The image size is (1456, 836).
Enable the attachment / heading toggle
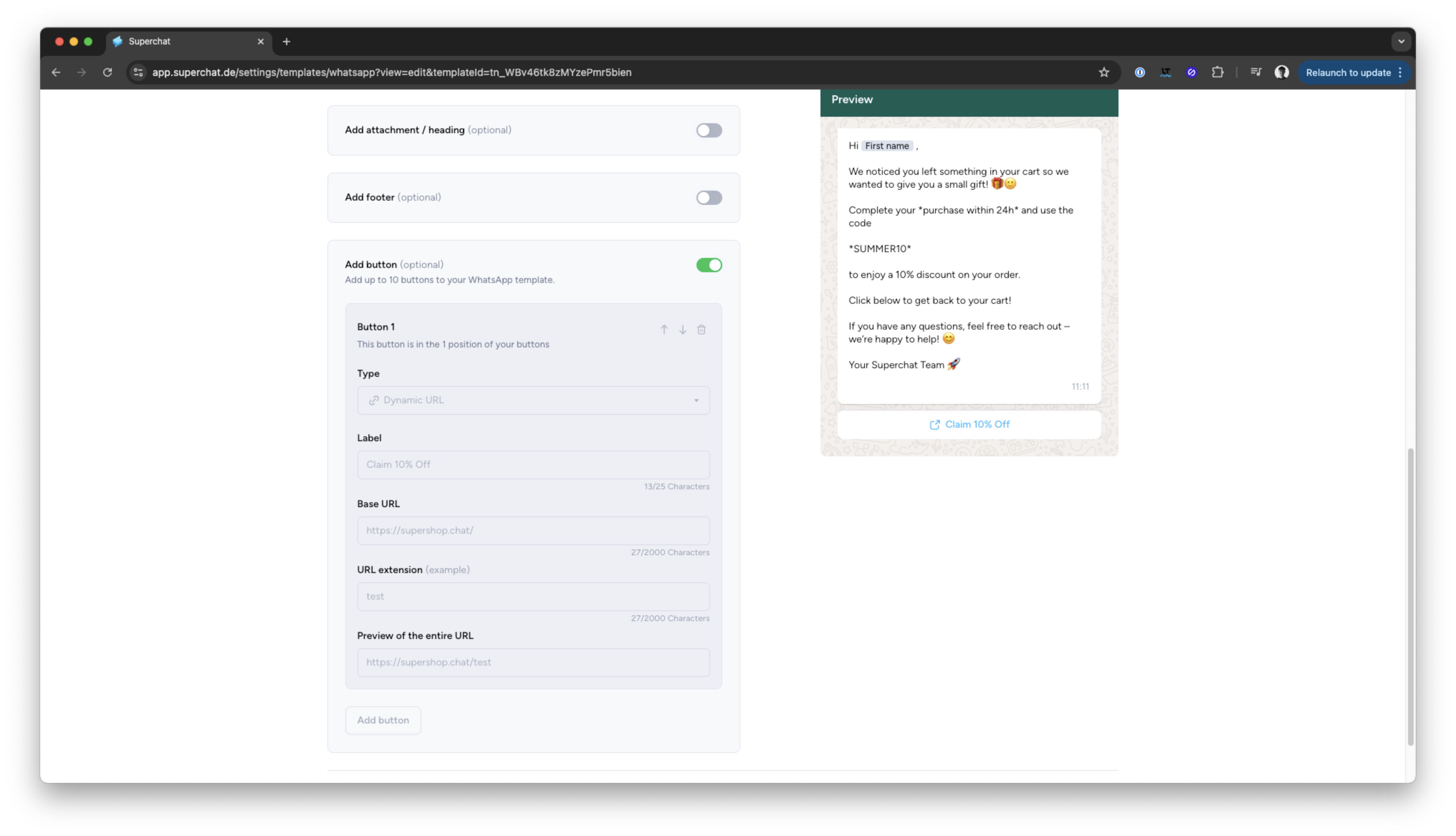pos(709,130)
